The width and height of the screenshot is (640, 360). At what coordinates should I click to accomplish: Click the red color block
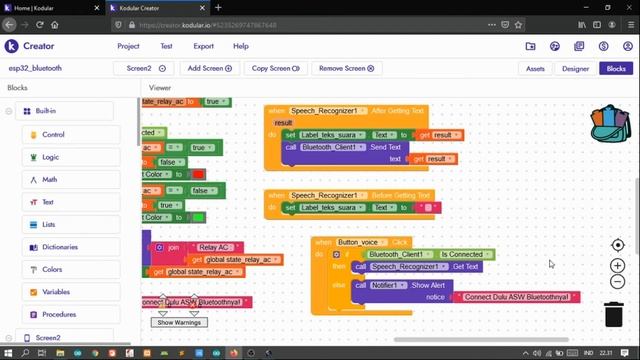coord(198,175)
